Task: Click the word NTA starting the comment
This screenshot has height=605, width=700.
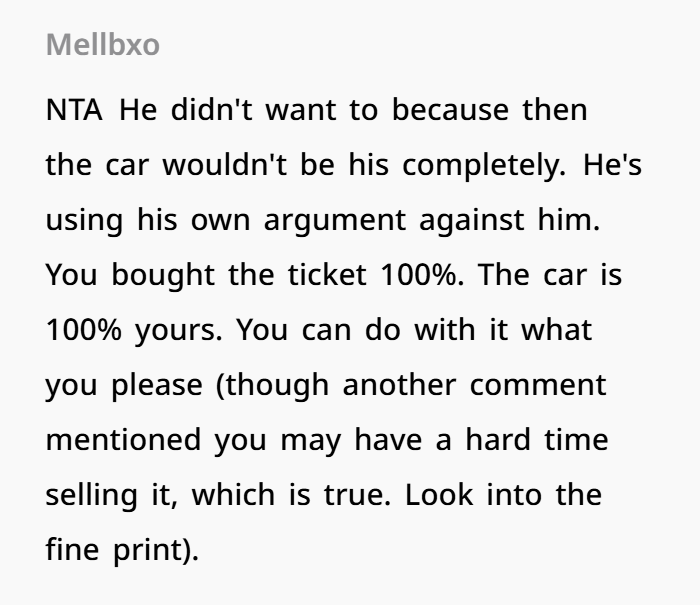Action: pyautogui.click(x=74, y=110)
